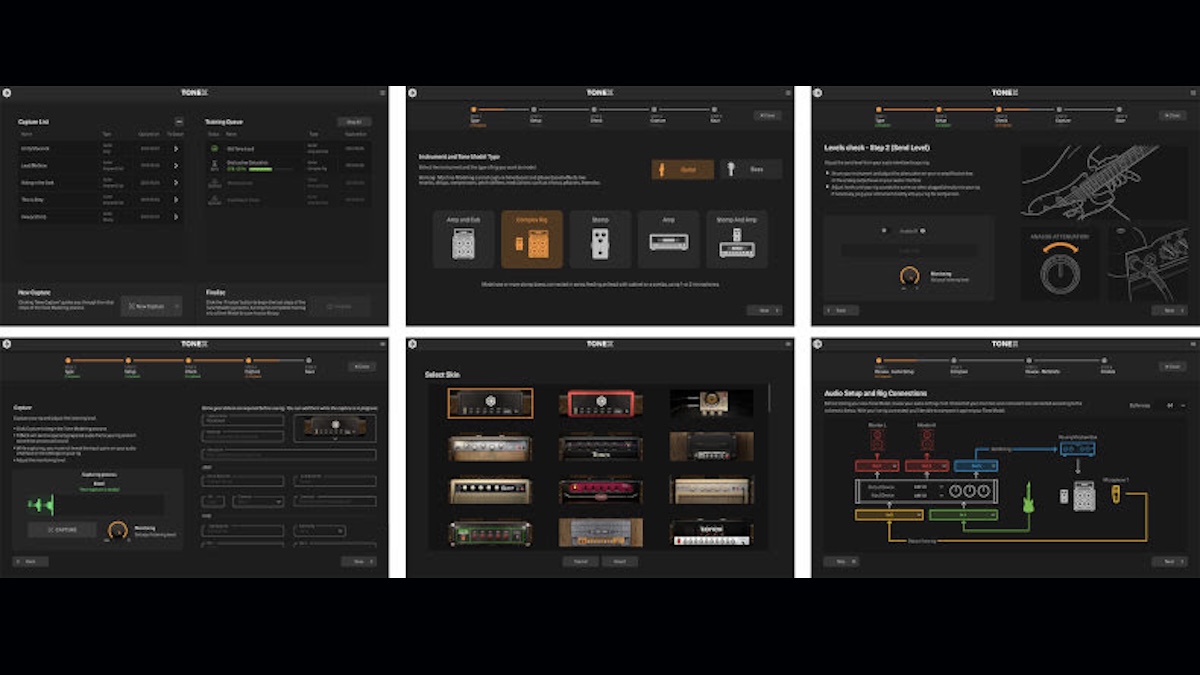
Task: Pick the Stomp pedal rig type
Action: pyautogui.click(x=600, y=239)
